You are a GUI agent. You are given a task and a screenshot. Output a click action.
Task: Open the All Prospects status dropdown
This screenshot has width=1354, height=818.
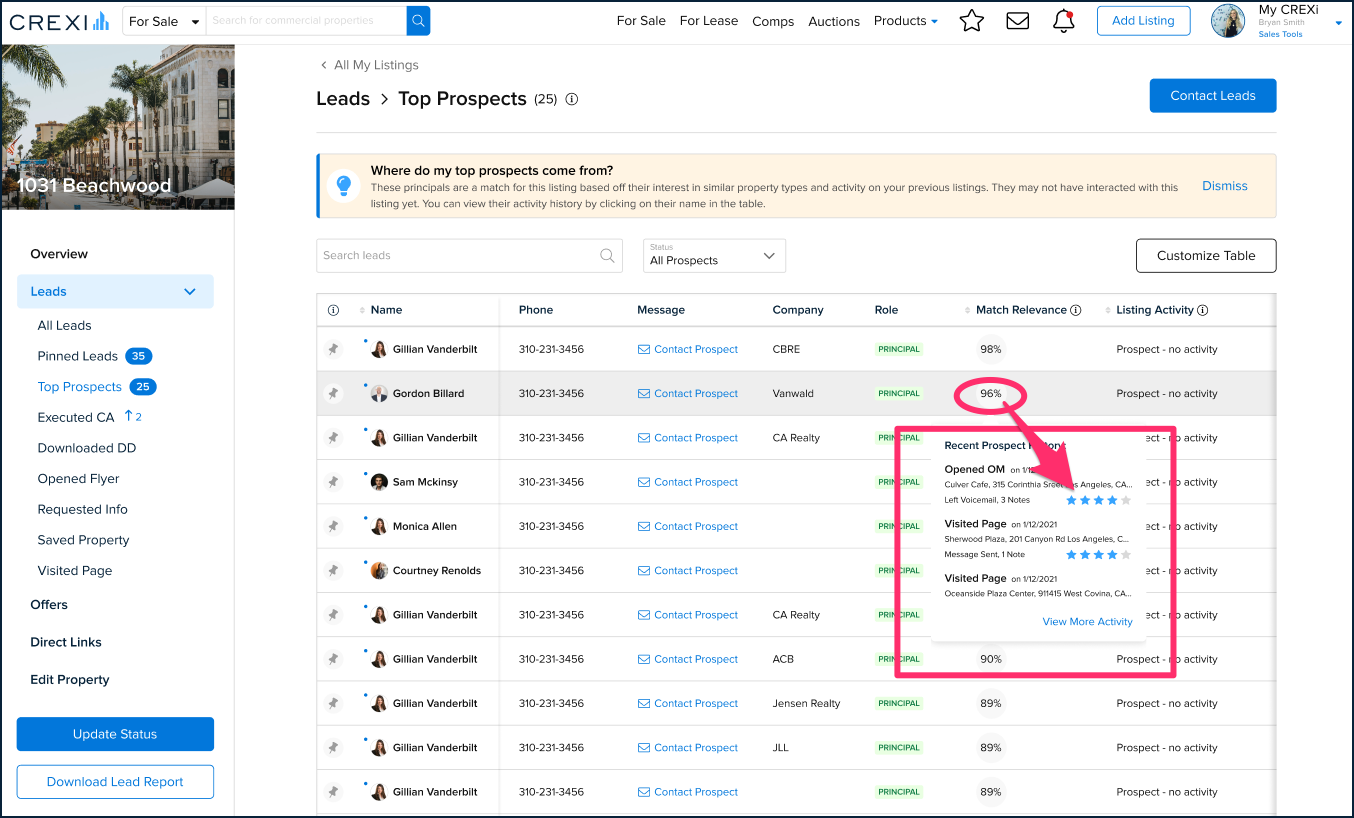(x=713, y=255)
